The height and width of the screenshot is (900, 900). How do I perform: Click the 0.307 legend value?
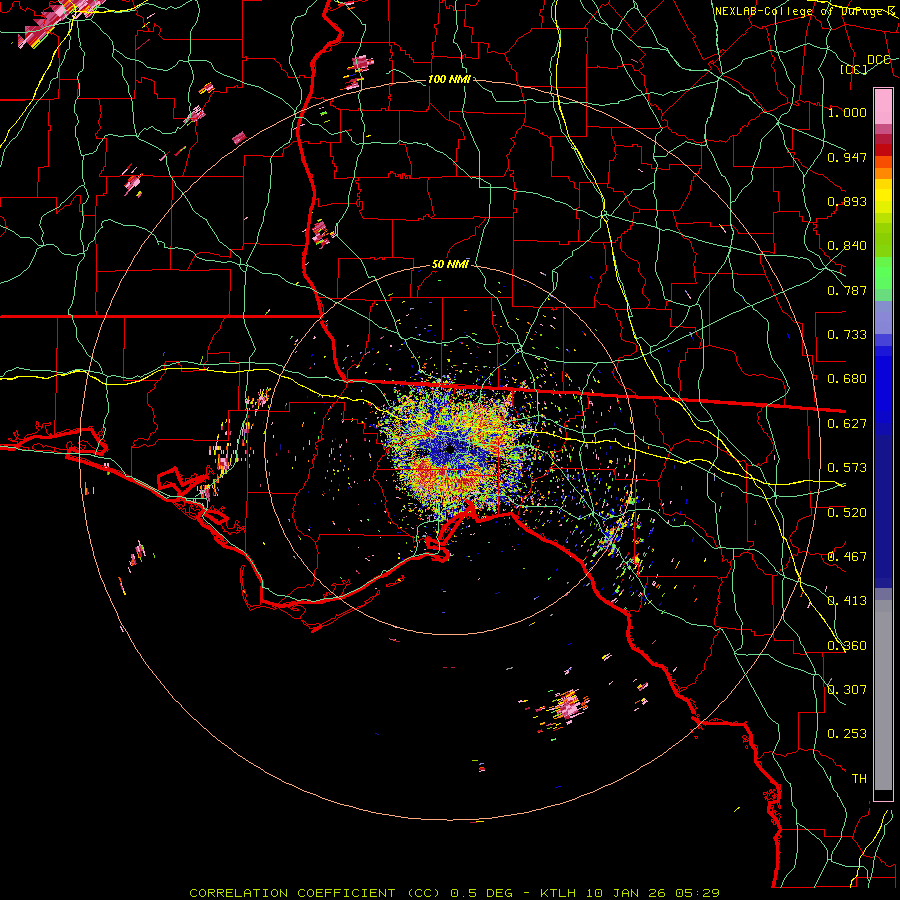coord(847,690)
